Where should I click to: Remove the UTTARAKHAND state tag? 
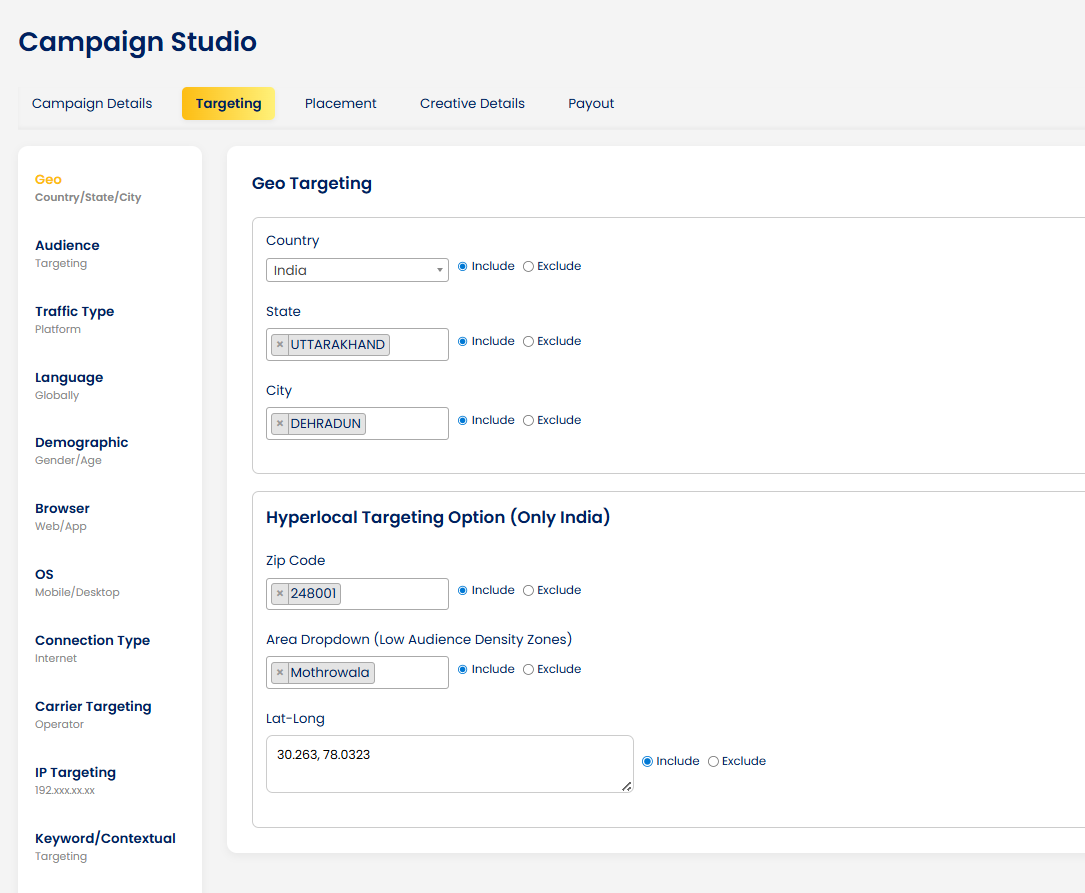click(x=280, y=344)
